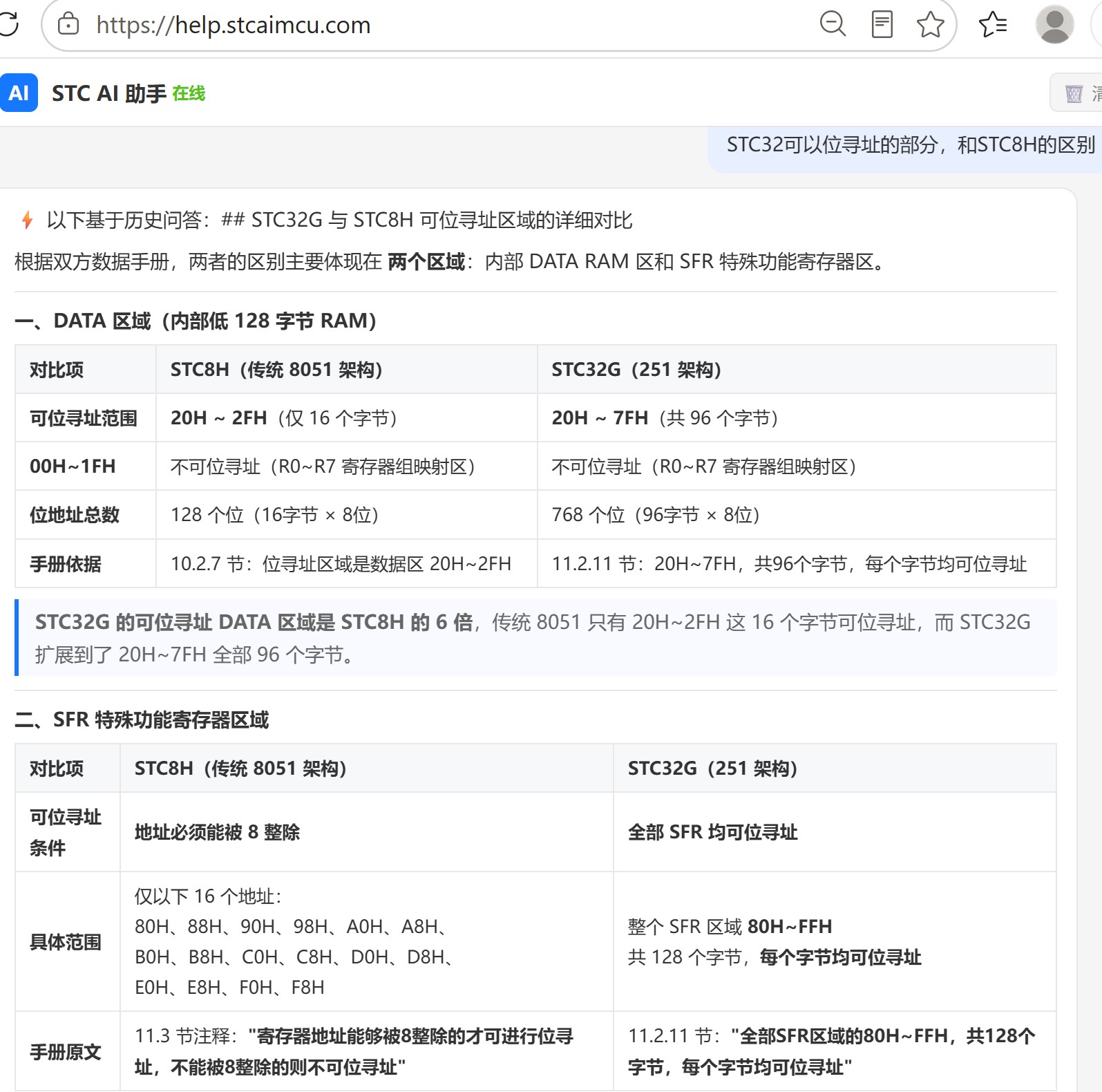Bookmark this page with star icon
Screen dimensions: 1102x1092
(930, 24)
